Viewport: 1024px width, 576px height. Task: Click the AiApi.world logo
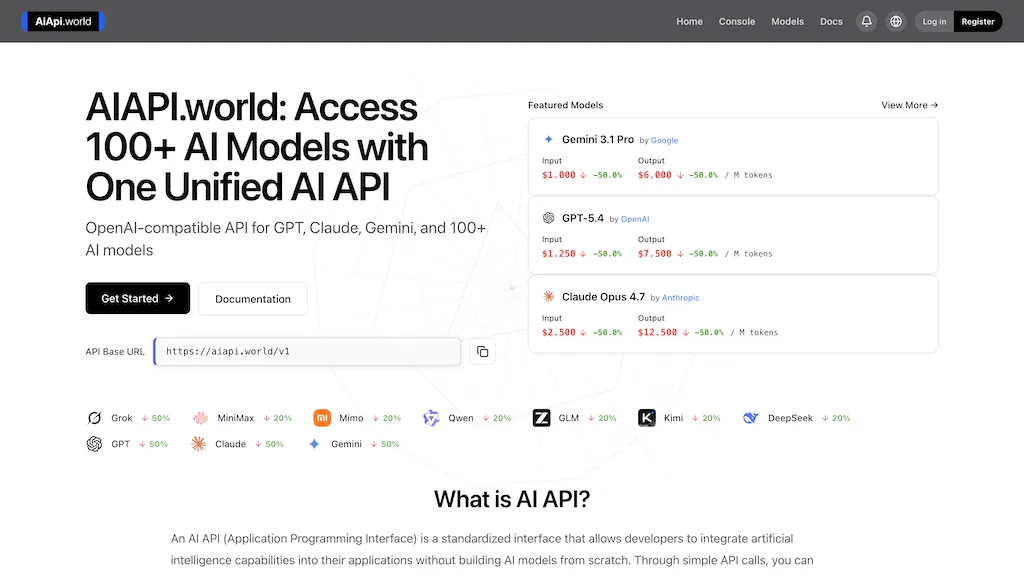[x=63, y=22]
